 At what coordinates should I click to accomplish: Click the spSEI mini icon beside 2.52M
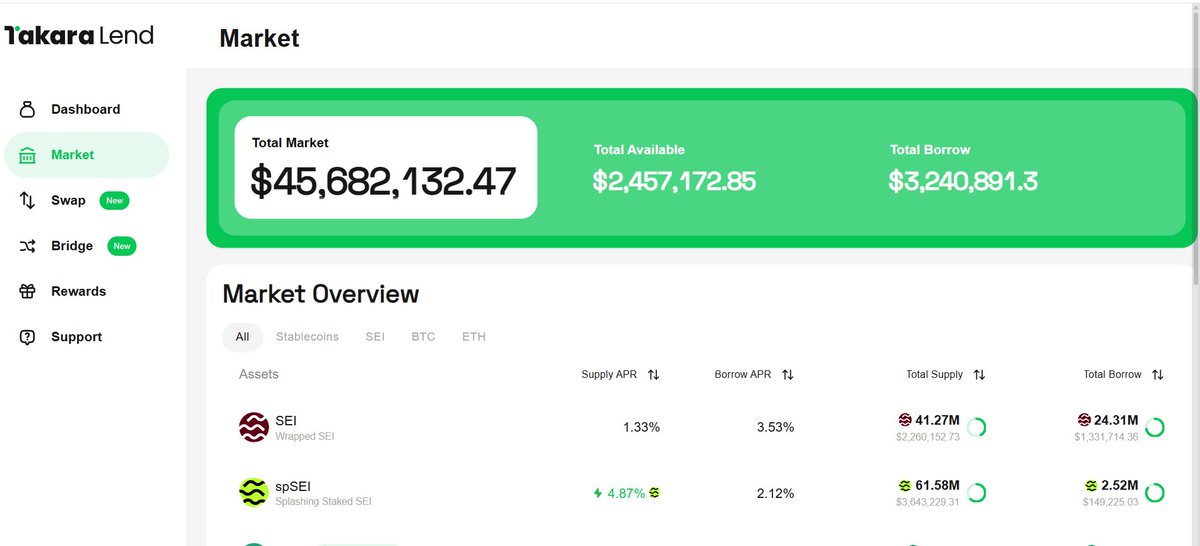1091,485
